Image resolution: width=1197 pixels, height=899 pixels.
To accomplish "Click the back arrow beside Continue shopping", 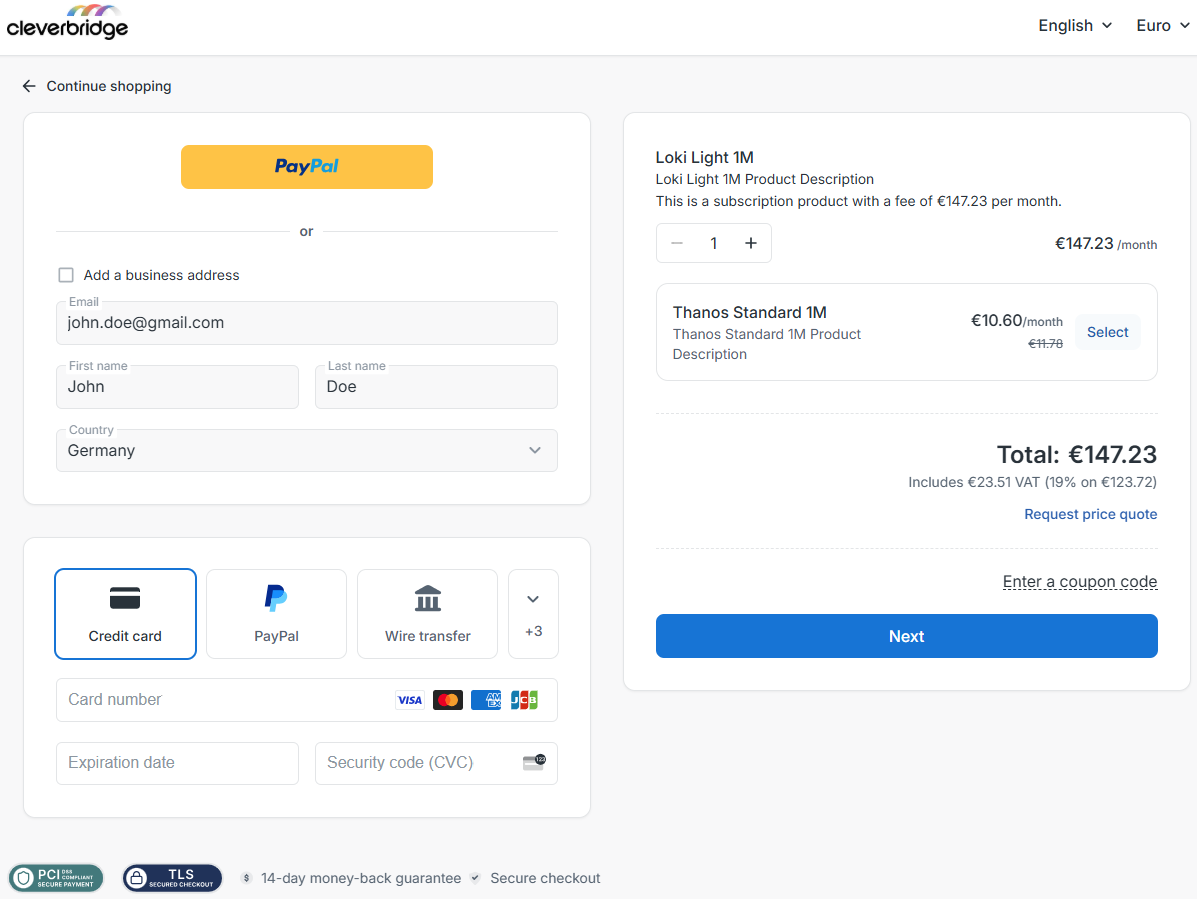I will pos(29,86).
